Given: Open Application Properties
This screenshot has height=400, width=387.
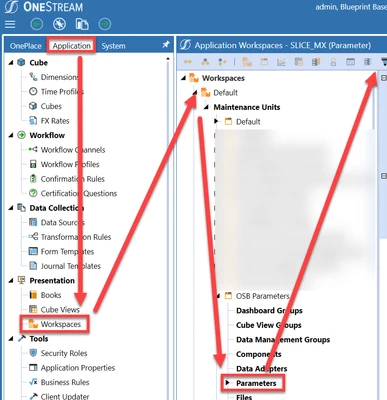Looking at the screenshot, I should (x=78, y=368).
